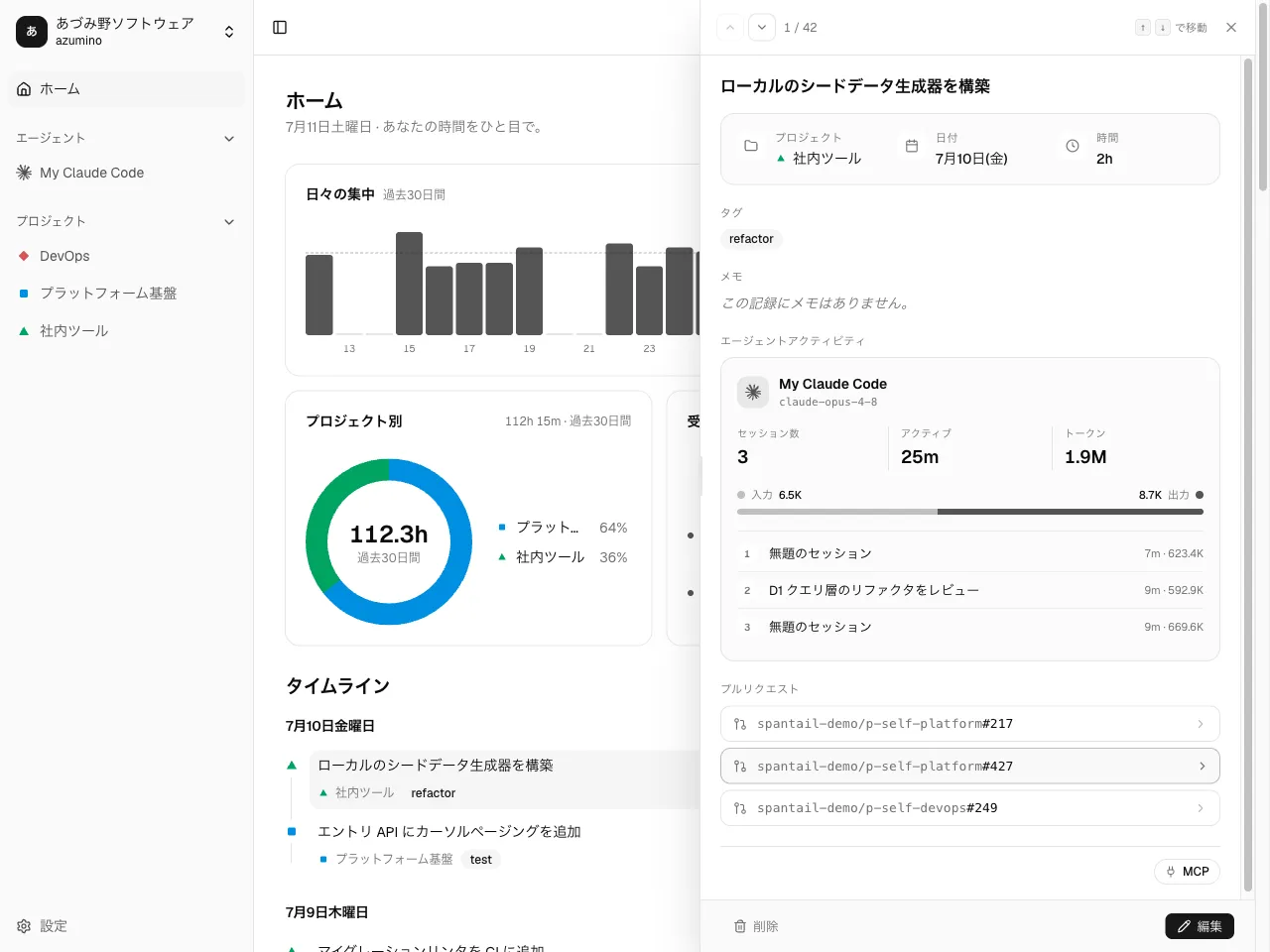This screenshot has width=1270, height=952.
Task: Open session 3 無題のセッション row
Action: [970, 627]
